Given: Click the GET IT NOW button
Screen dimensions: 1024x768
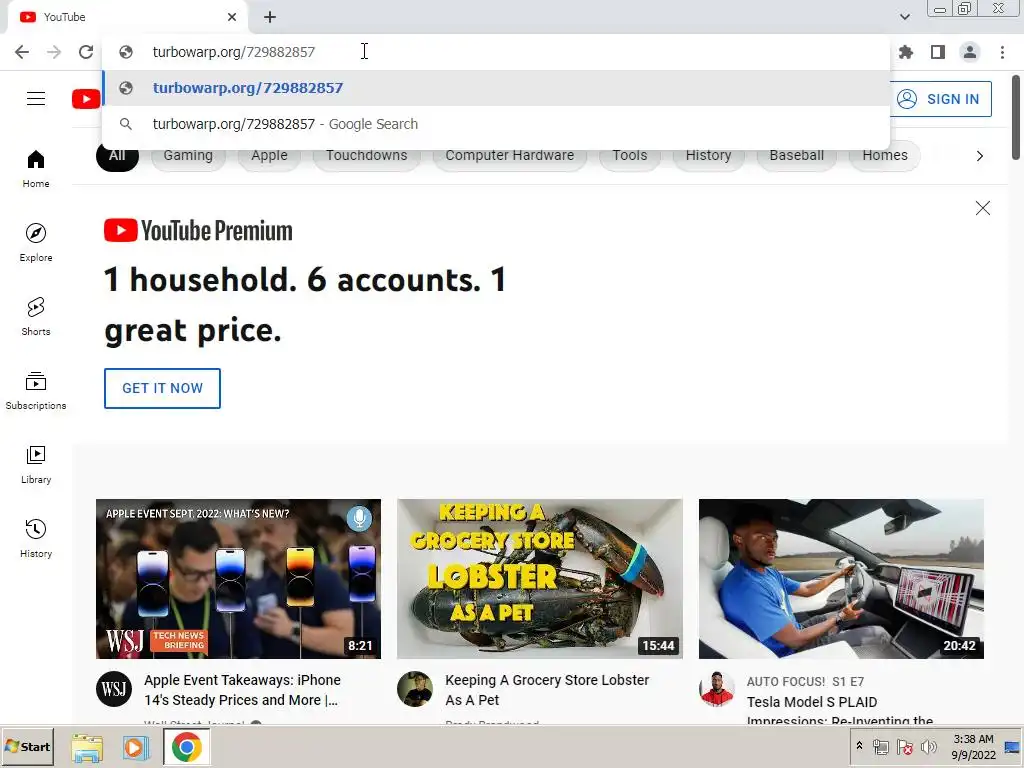Looking at the screenshot, I should coord(163,389).
